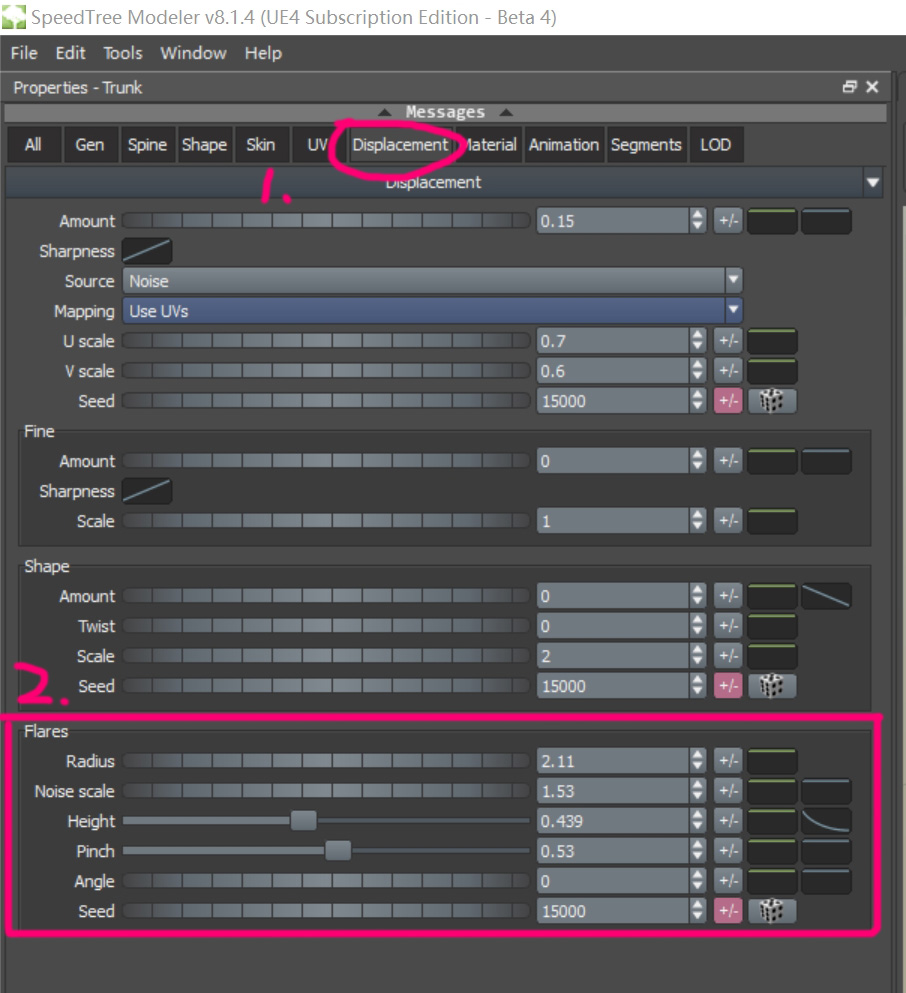Toggle the pink +/- variance on Shape Seed

[x=728, y=686]
